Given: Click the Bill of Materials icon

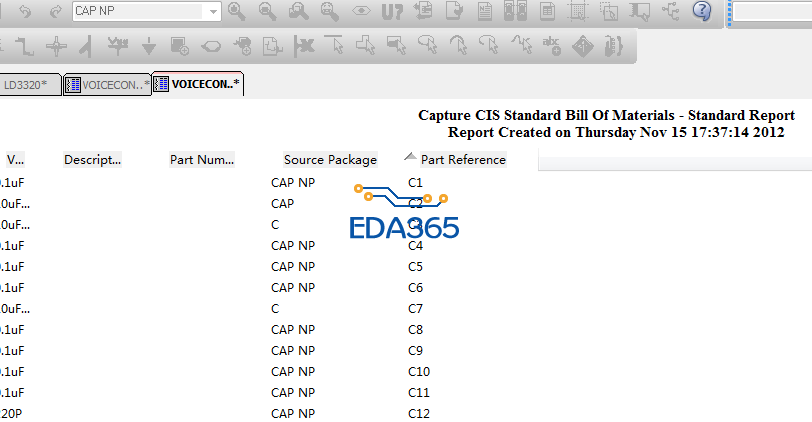Looking at the screenshot, I should click(x=547, y=11).
